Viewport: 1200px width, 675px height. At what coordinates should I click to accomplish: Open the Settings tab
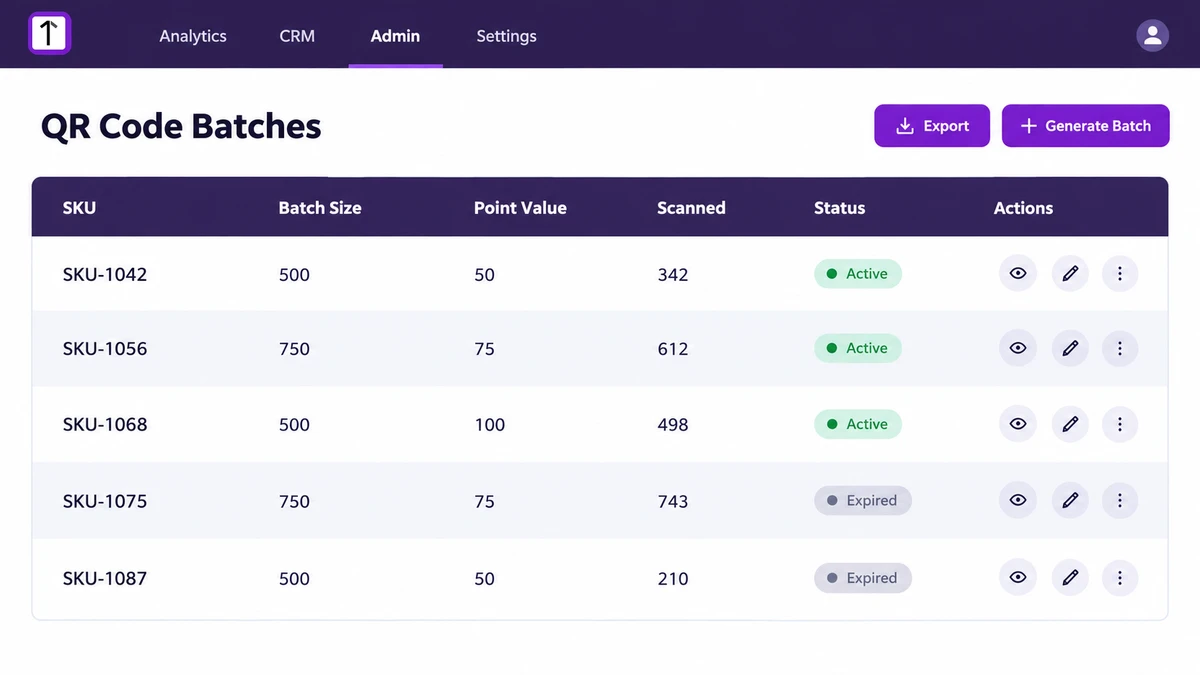[506, 36]
